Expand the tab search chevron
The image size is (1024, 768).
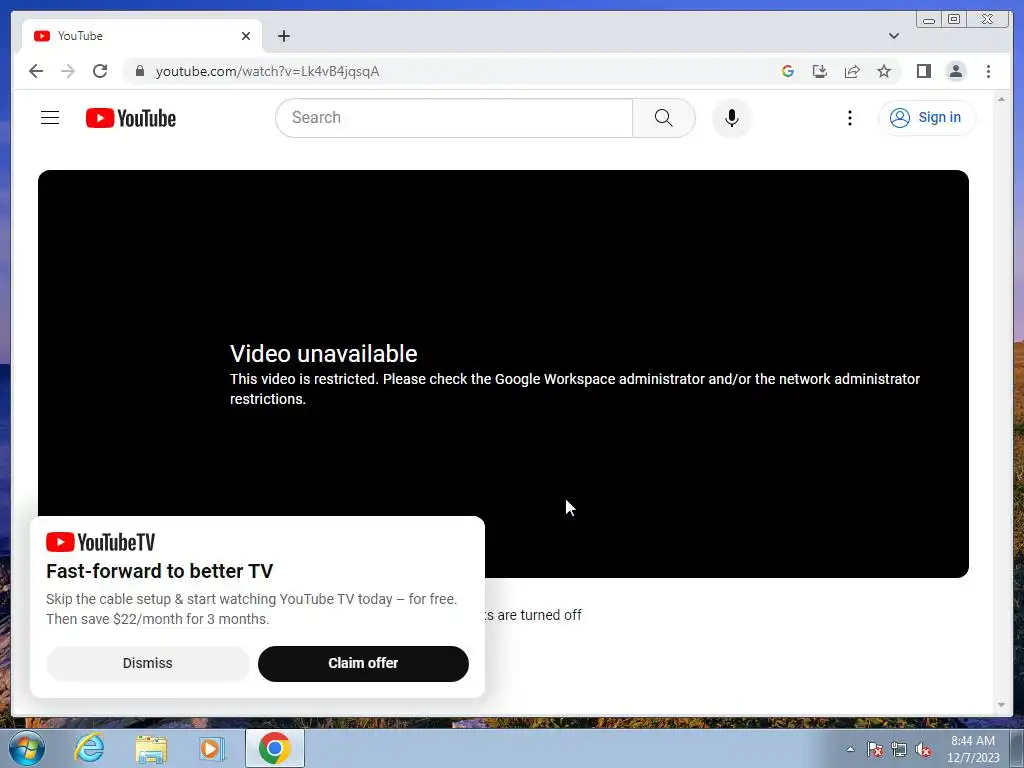893,36
